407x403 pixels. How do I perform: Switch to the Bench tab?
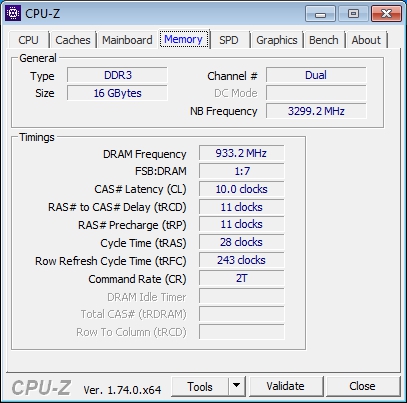[324, 40]
